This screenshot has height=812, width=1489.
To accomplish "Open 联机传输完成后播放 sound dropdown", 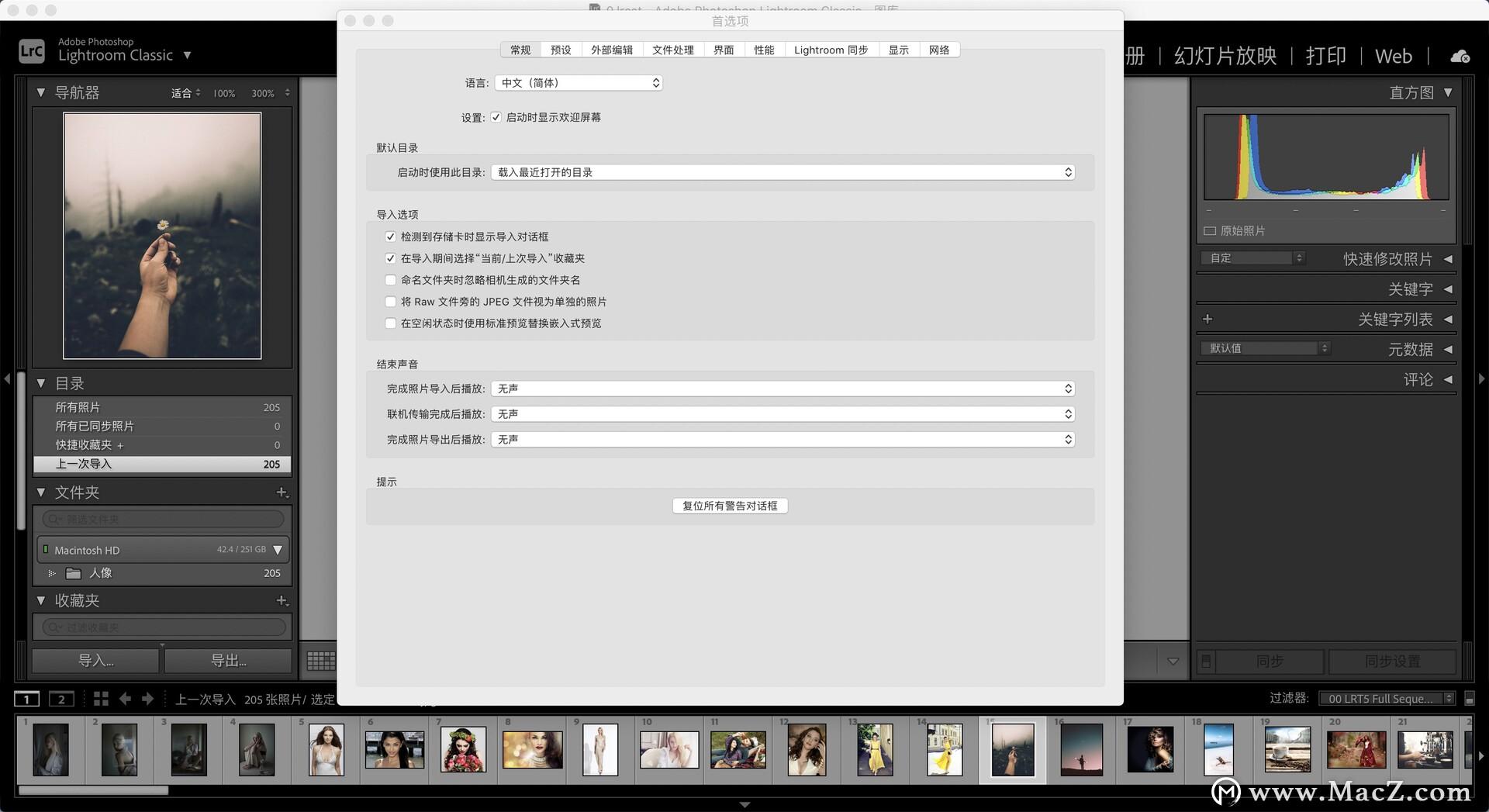I will click(x=783, y=414).
